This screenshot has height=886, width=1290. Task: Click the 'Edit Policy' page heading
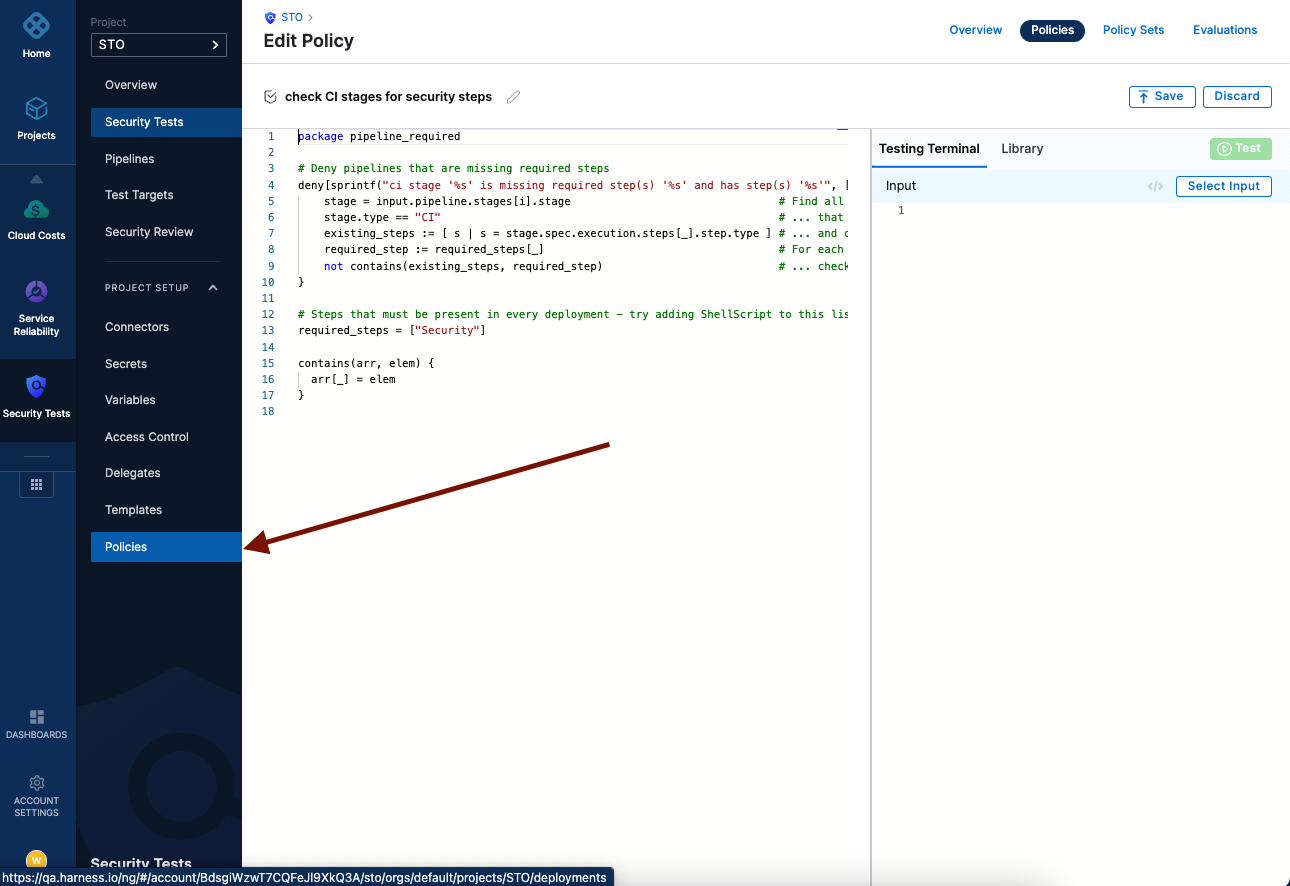[x=308, y=41]
